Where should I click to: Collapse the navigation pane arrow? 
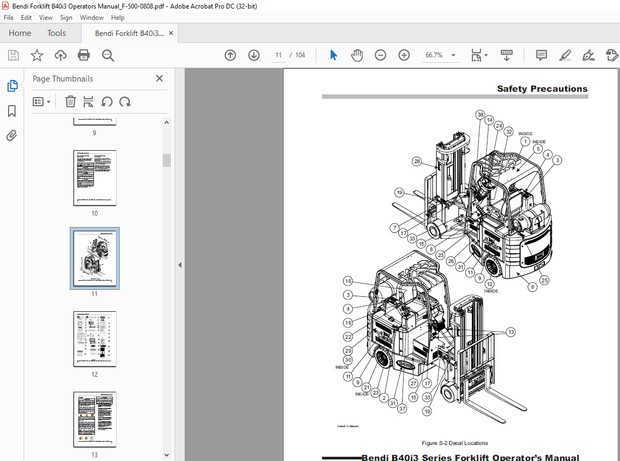point(179,265)
